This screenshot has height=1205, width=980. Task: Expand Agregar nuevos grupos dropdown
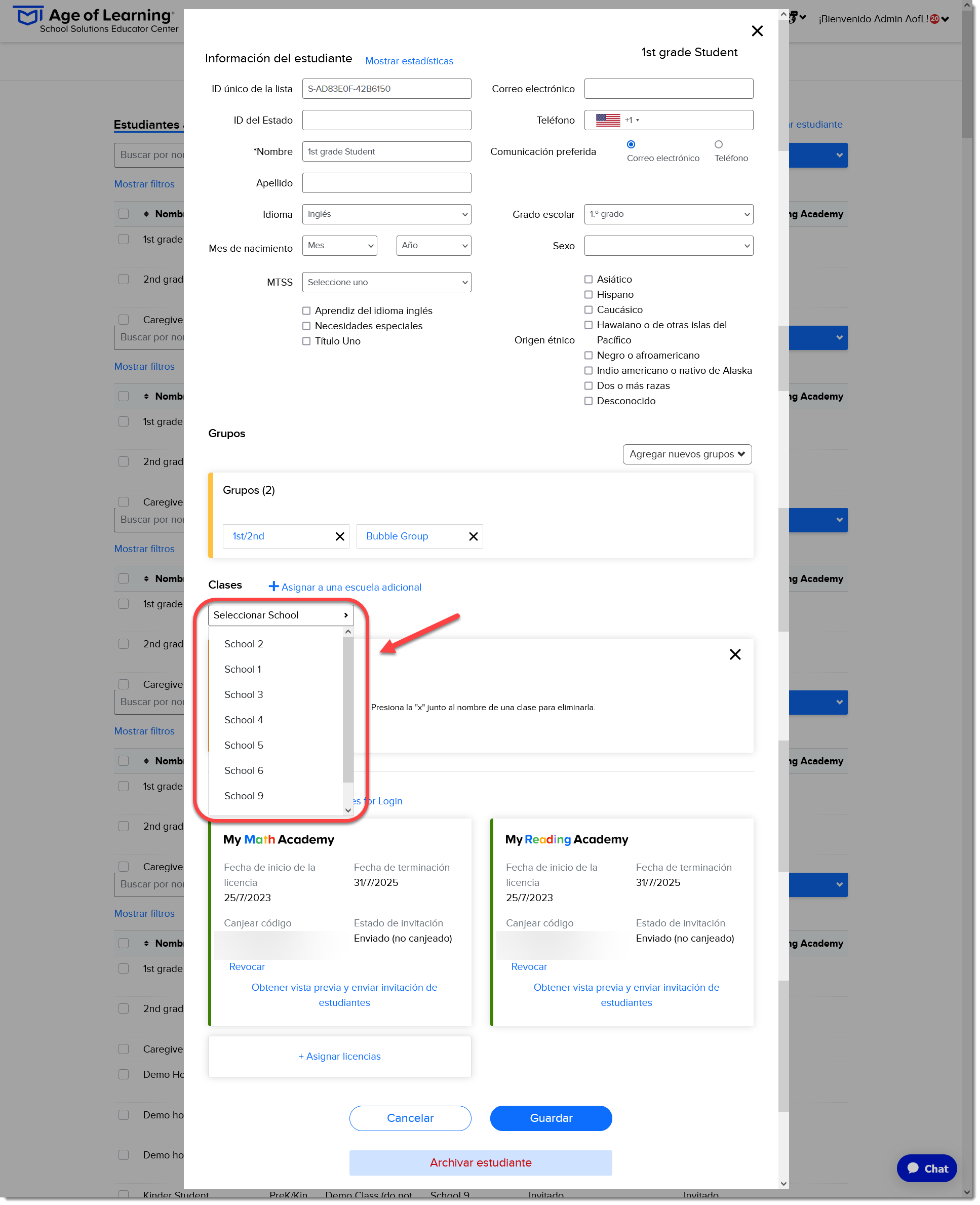pos(687,454)
